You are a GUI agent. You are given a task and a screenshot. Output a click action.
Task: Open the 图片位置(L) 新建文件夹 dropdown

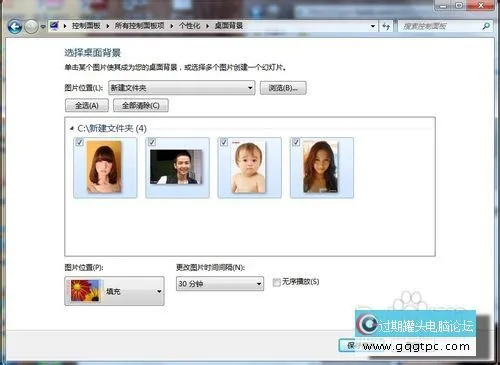tap(182, 88)
